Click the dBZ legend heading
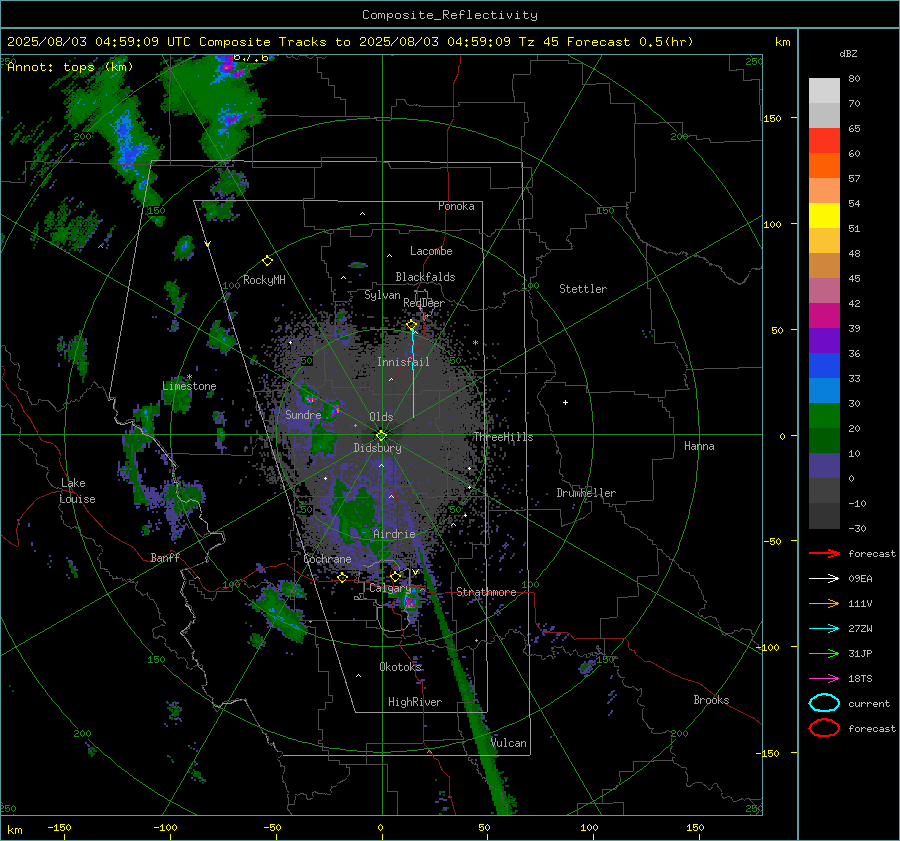Image resolution: width=900 pixels, height=841 pixels. [x=848, y=53]
